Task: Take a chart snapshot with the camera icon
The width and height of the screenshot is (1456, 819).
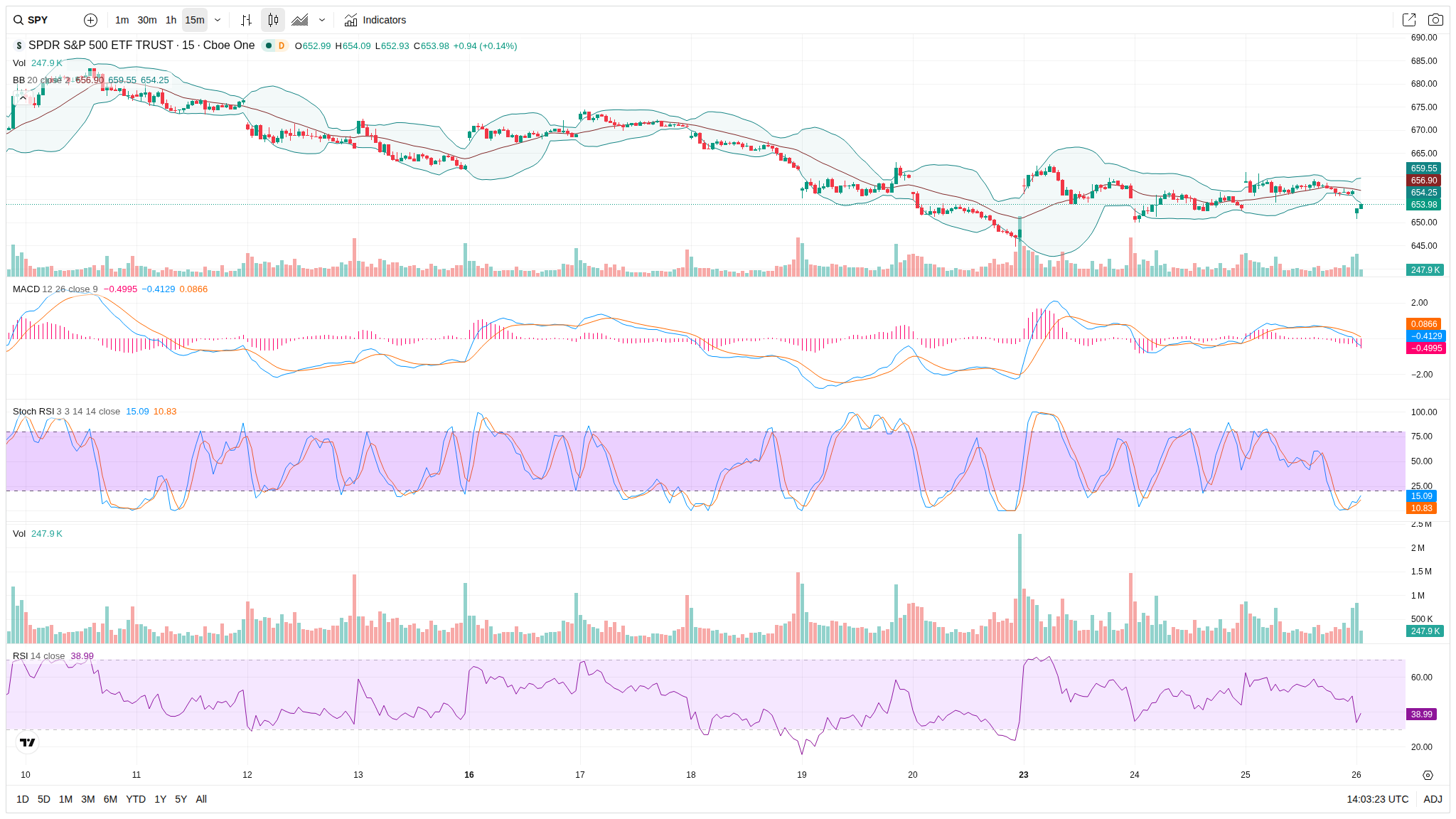Action: coord(1435,20)
